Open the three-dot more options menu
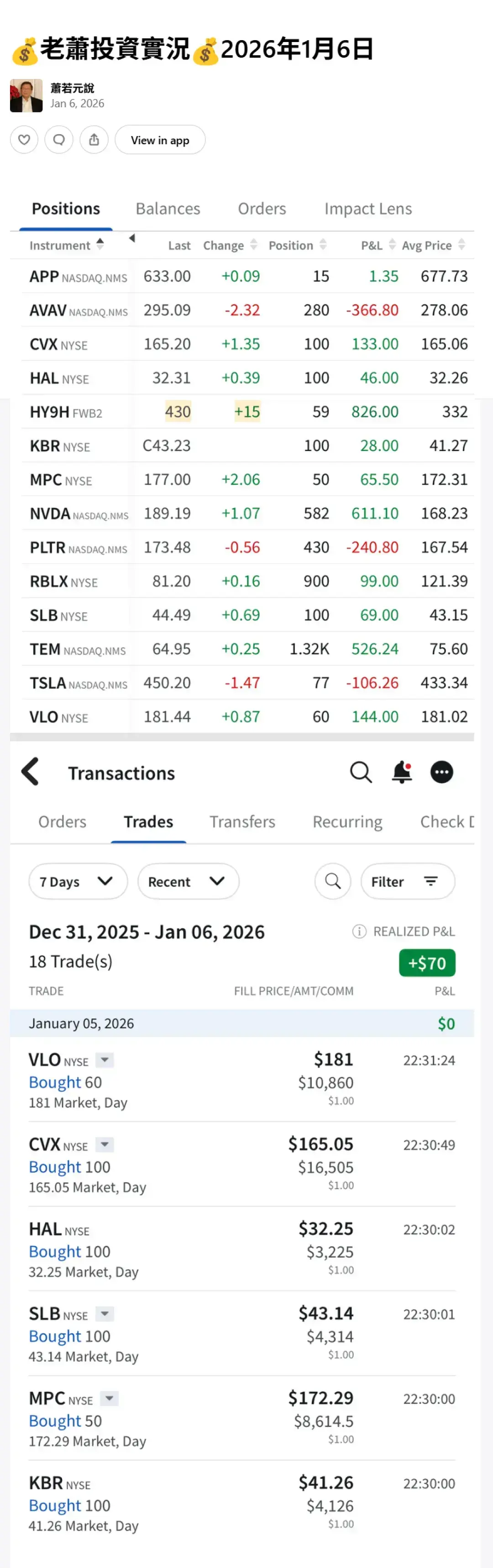The height and width of the screenshot is (1568, 493). click(441, 772)
